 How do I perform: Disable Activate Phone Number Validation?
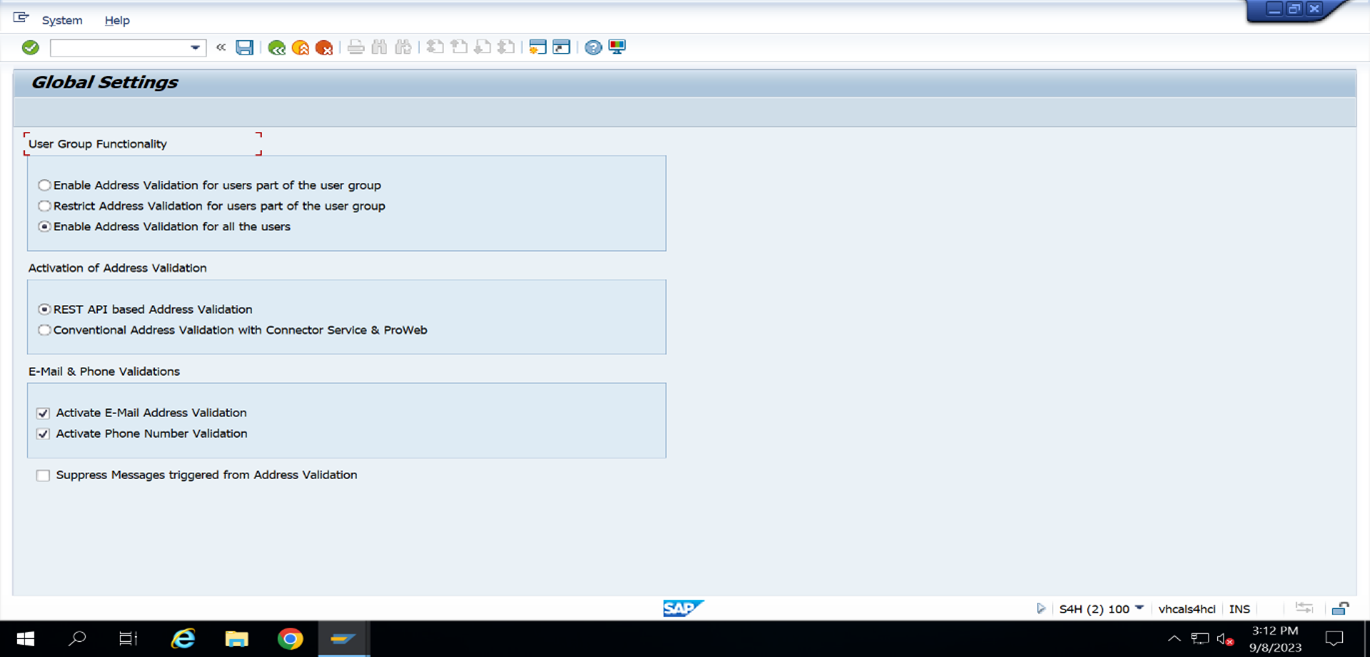point(43,434)
